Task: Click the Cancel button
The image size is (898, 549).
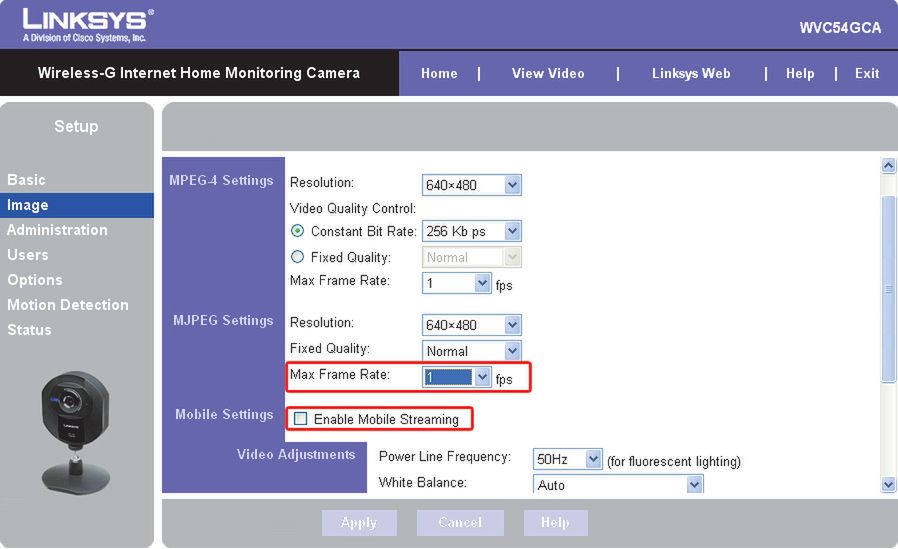Action: point(460,523)
